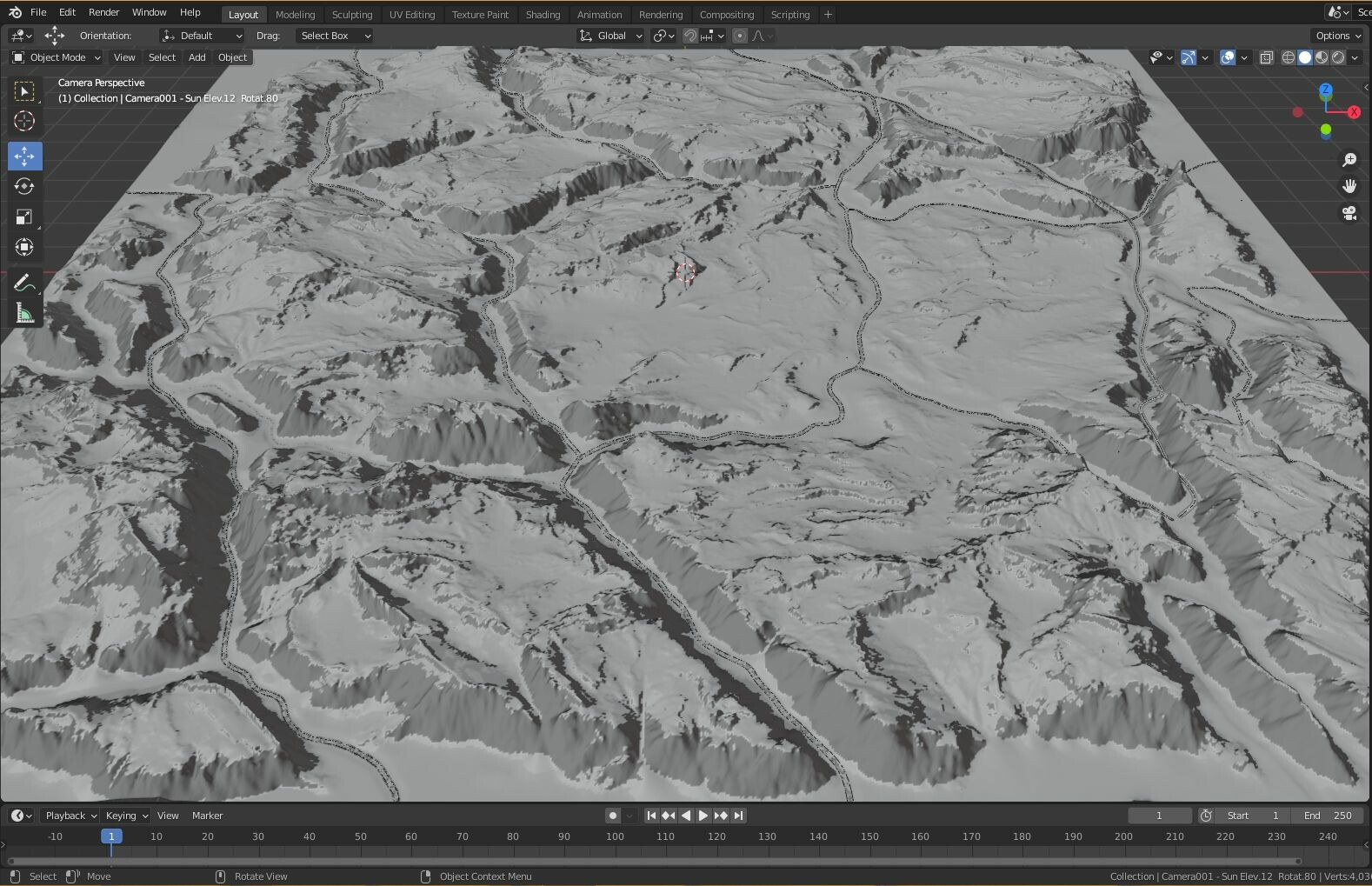Open viewport visibility and selectability dropdown

point(1162,57)
